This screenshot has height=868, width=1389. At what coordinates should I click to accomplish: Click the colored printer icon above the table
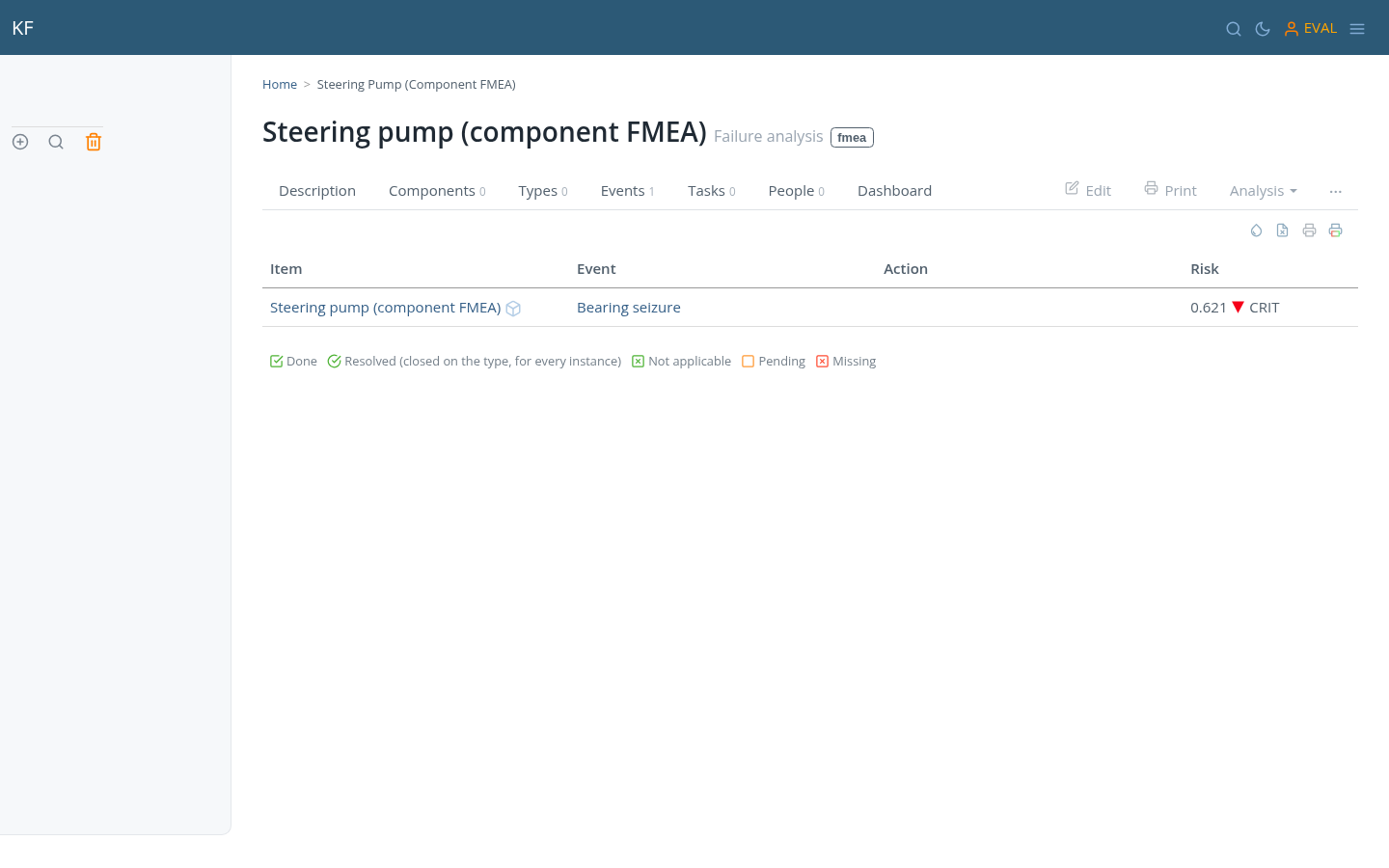1335,231
